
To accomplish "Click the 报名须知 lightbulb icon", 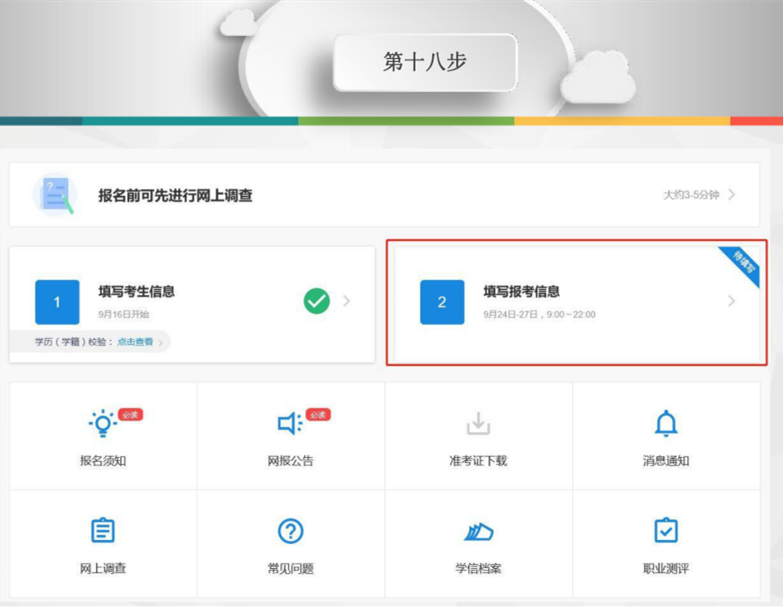I will tap(102, 424).
